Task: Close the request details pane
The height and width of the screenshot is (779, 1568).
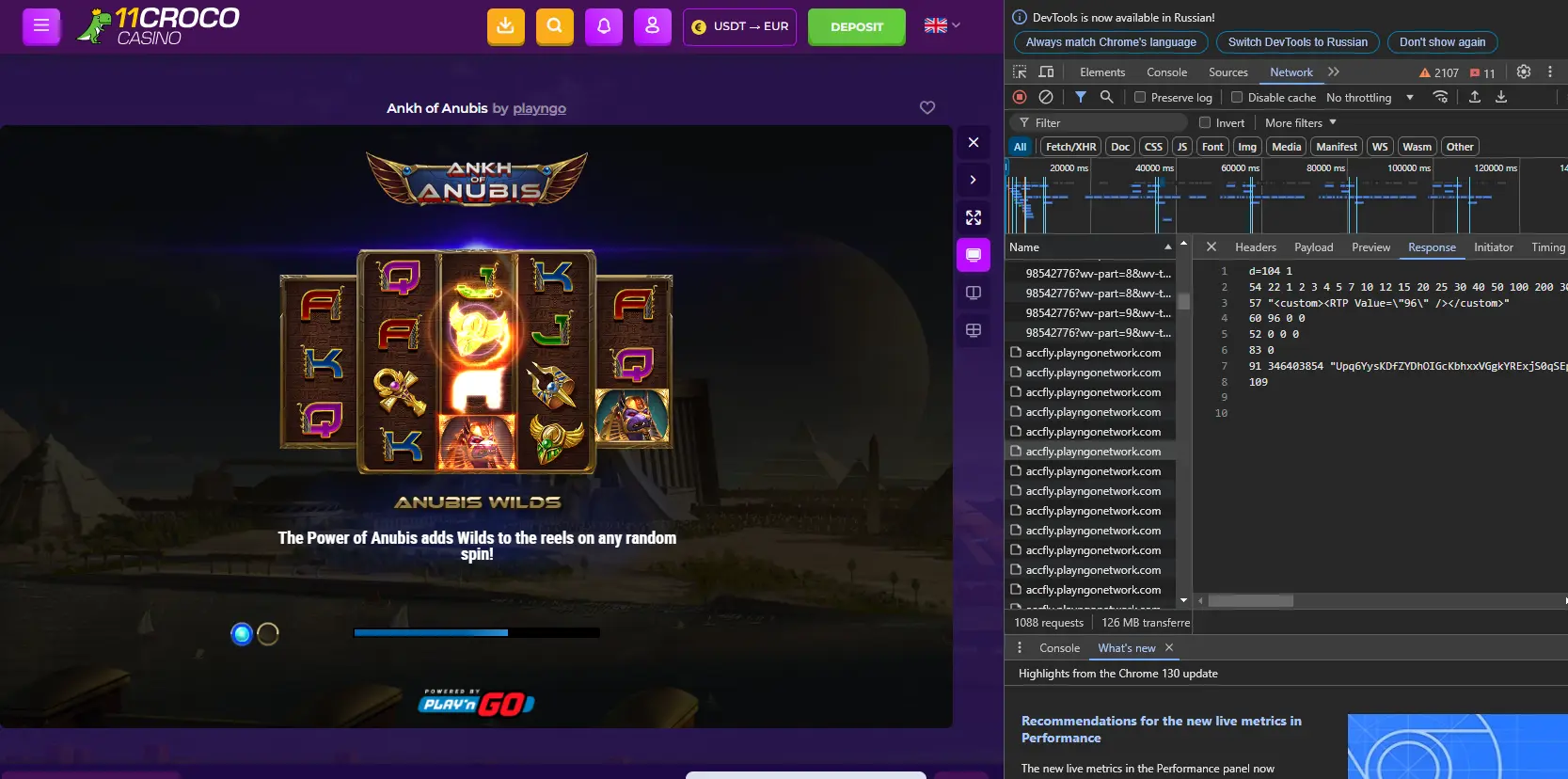Action: click(x=1212, y=246)
